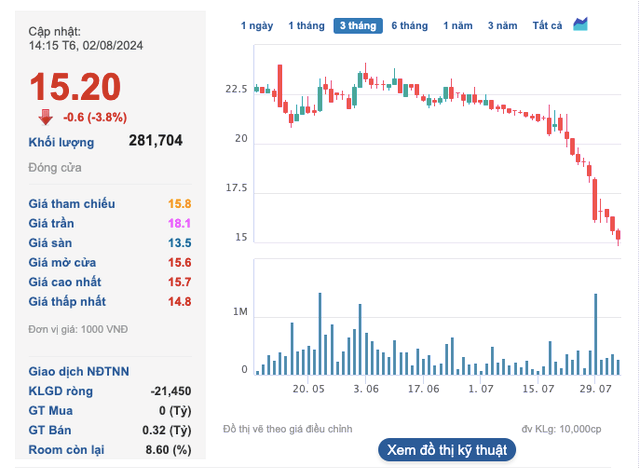Image resolution: width=640 pixels, height=469 pixels.
Task: Click the Giao dịch NĐTNN heading
Action: click(x=79, y=371)
